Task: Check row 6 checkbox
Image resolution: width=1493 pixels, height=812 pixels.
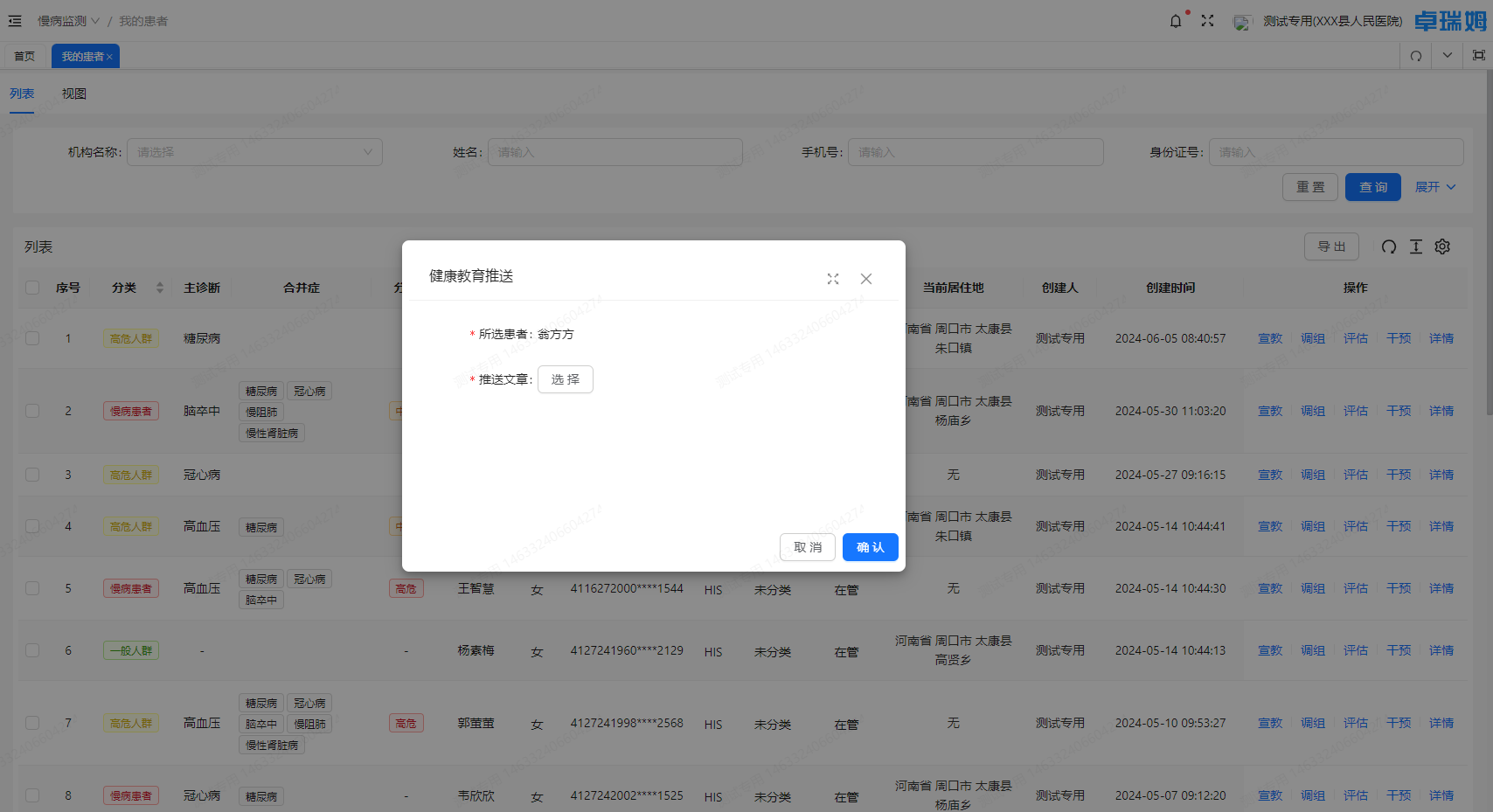Action: [x=32, y=650]
